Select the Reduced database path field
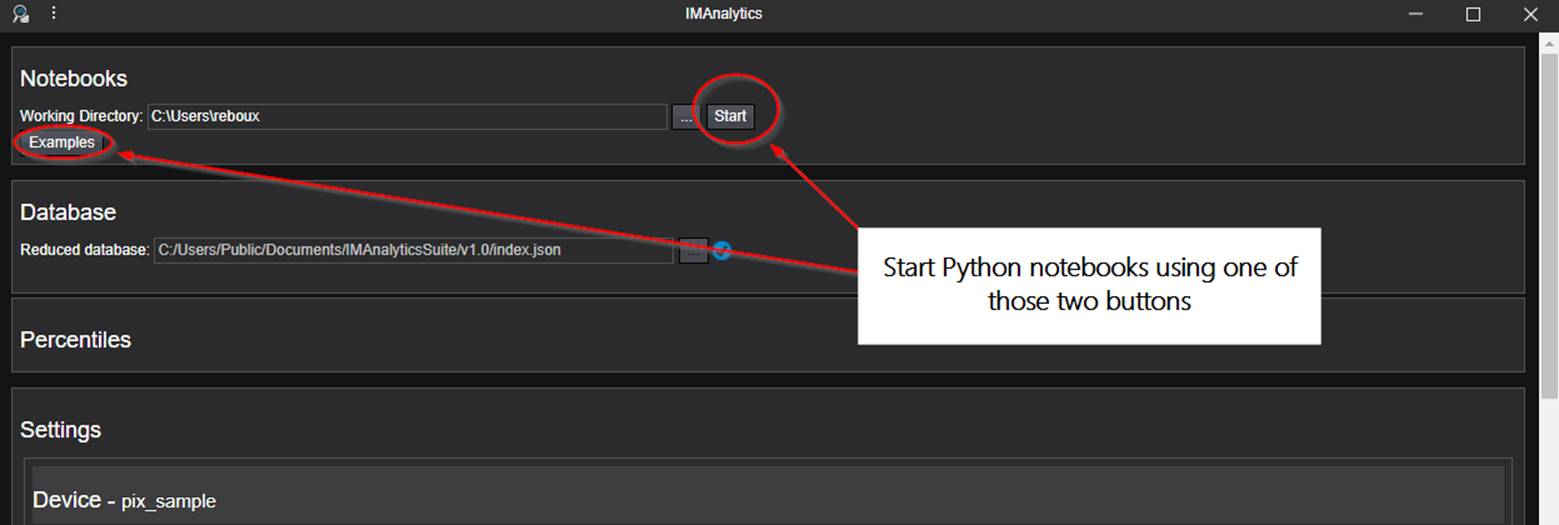Screen dimensions: 1559x525 click(413, 250)
